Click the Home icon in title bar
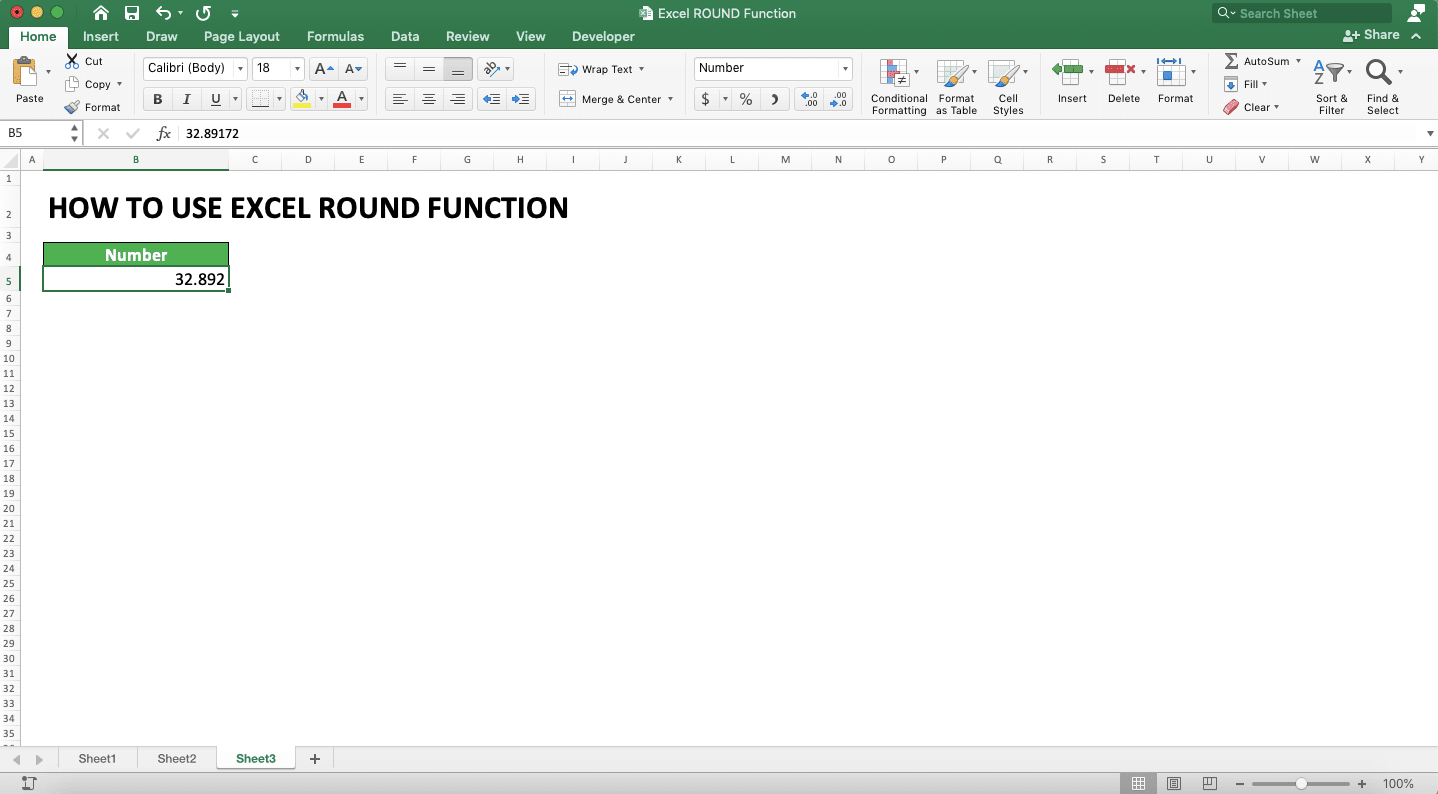 pyautogui.click(x=100, y=13)
